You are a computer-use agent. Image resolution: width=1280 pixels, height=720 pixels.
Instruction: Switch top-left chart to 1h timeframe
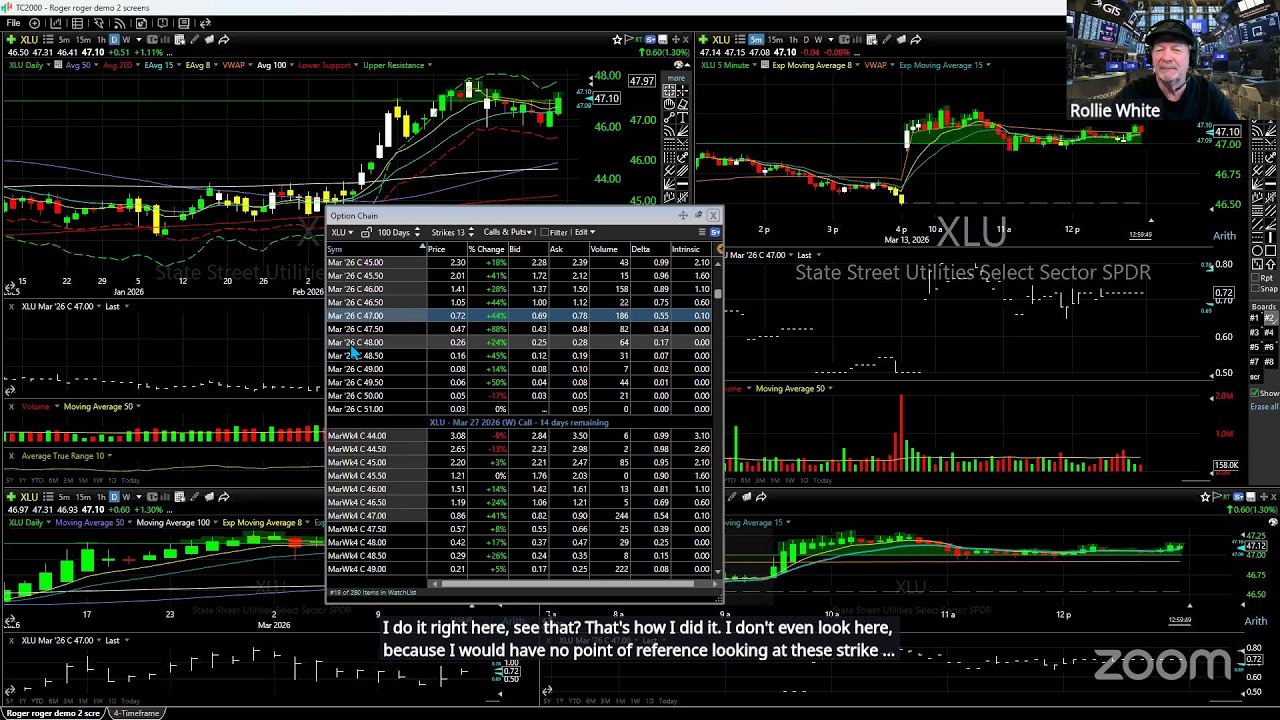(x=101, y=40)
